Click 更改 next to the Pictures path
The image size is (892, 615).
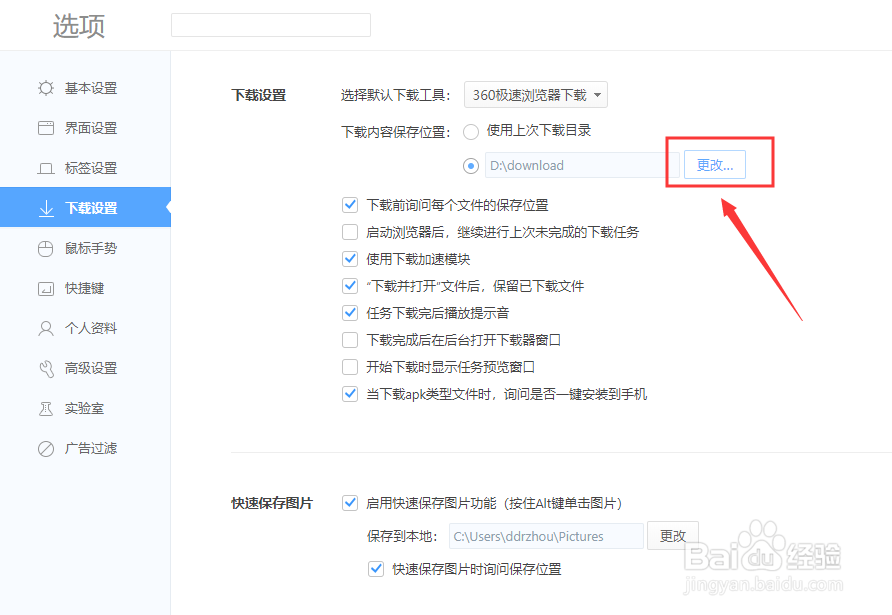point(672,536)
